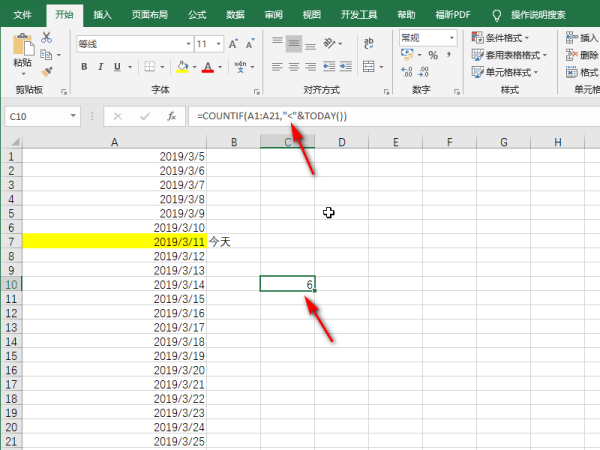Image resolution: width=600 pixels, height=450 pixels.
Task: Open the number format dropdown showing 常规
Action: 429,37
